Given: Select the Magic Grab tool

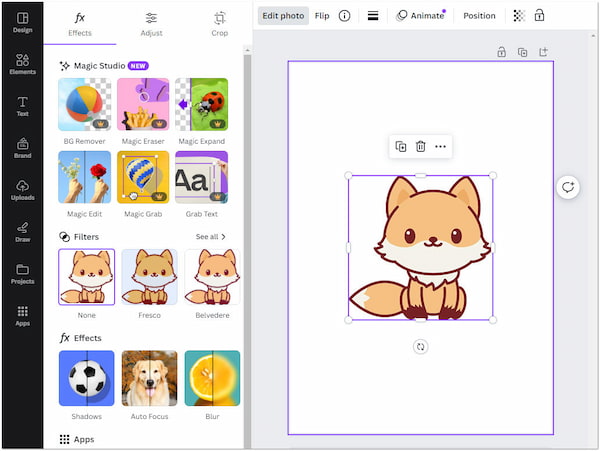Looking at the screenshot, I should pyautogui.click(x=143, y=177).
